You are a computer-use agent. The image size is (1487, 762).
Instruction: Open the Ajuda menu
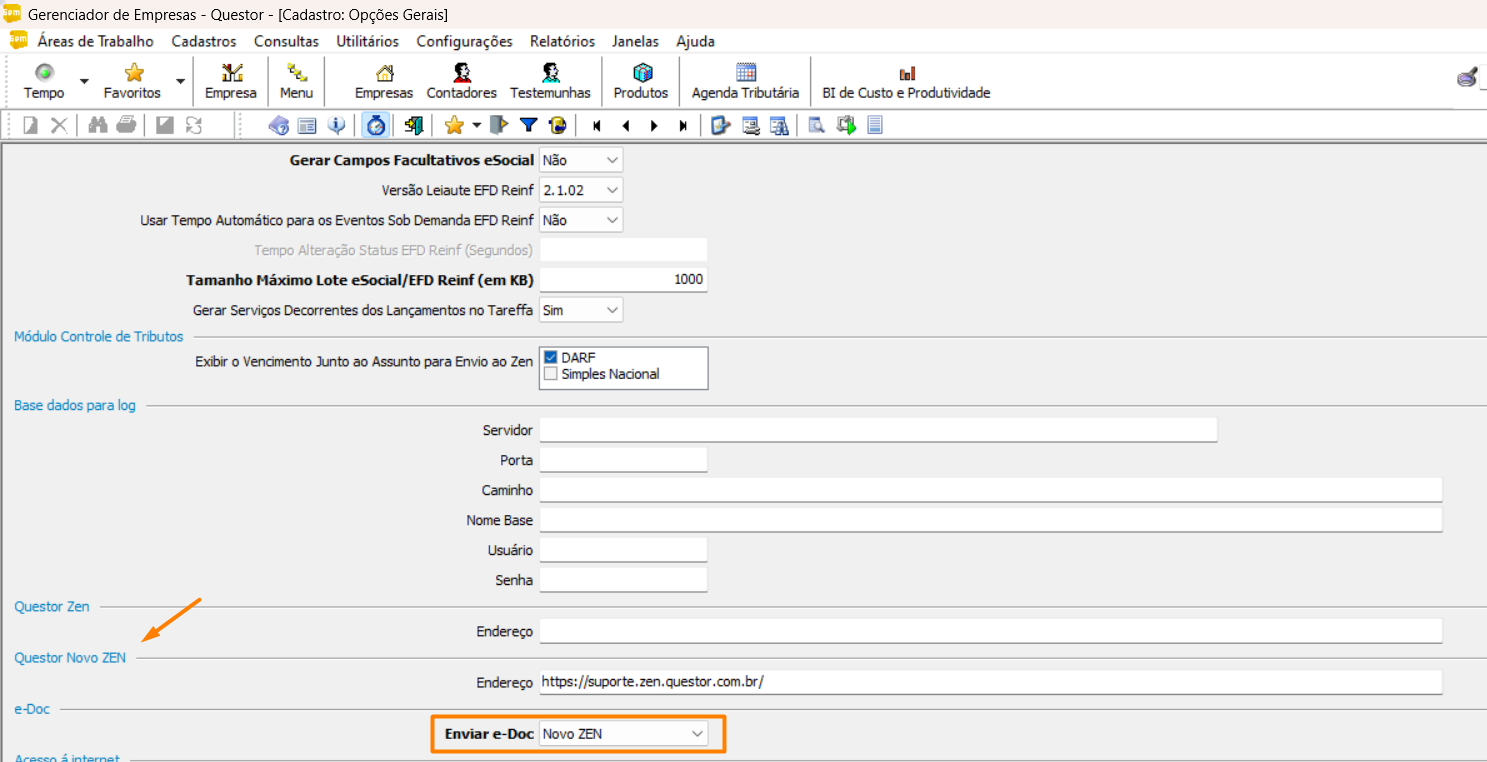(695, 41)
